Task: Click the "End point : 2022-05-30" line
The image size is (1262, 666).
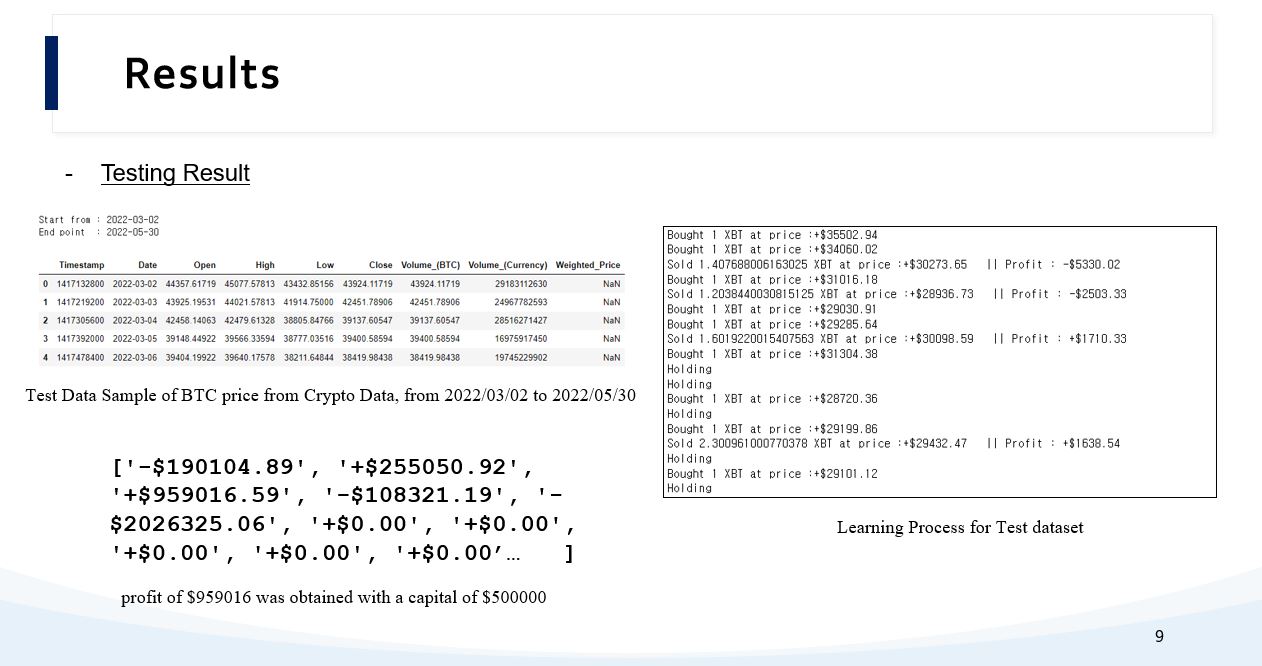Action: [x=99, y=232]
